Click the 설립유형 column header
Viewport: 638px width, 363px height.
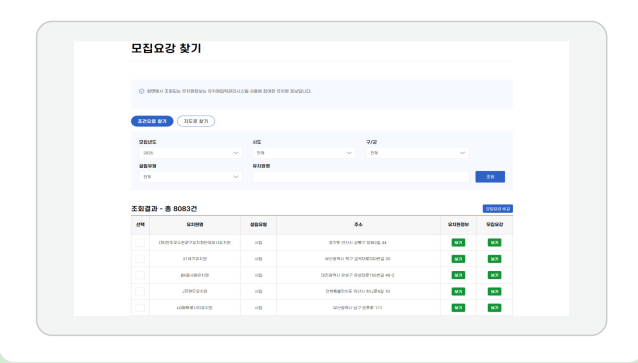[x=258, y=225]
